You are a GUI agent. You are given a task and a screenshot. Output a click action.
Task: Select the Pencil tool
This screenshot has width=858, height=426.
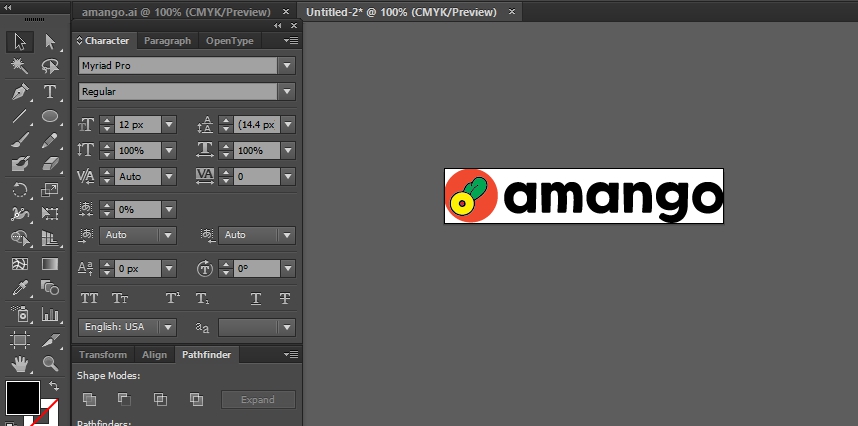click(x=50, y=140)
